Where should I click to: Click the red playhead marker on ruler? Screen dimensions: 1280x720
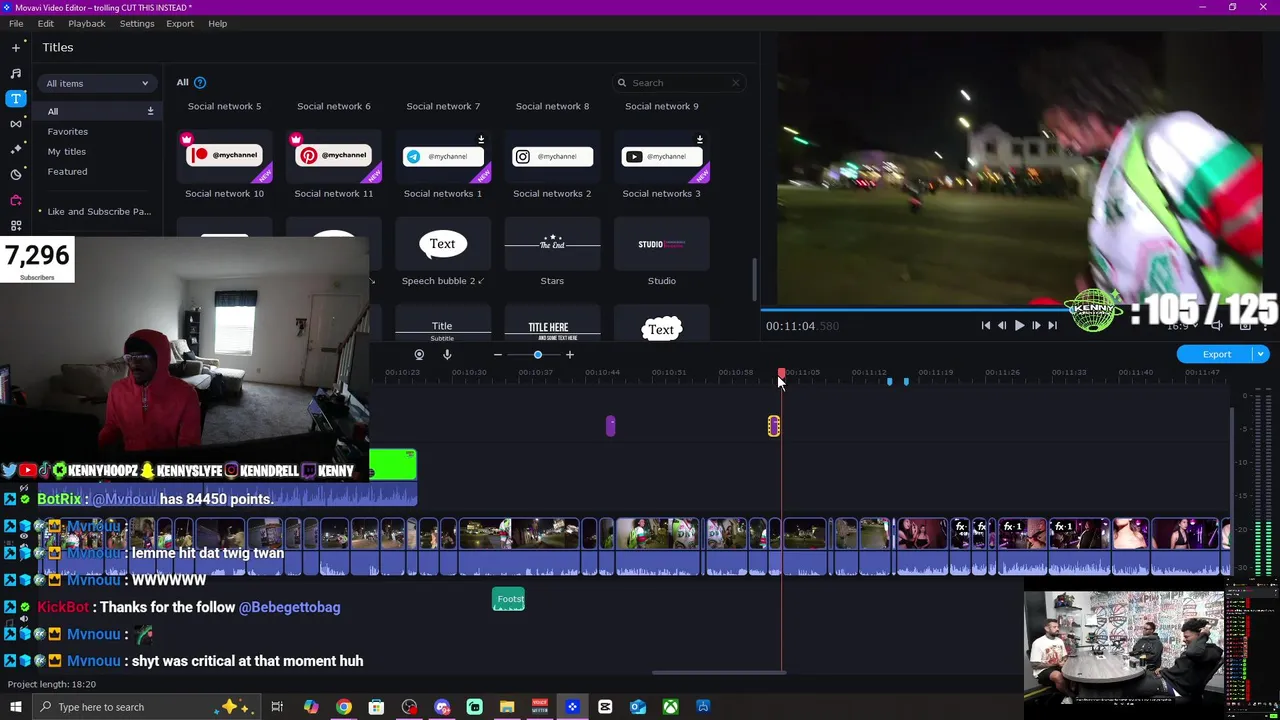(781, 373)
